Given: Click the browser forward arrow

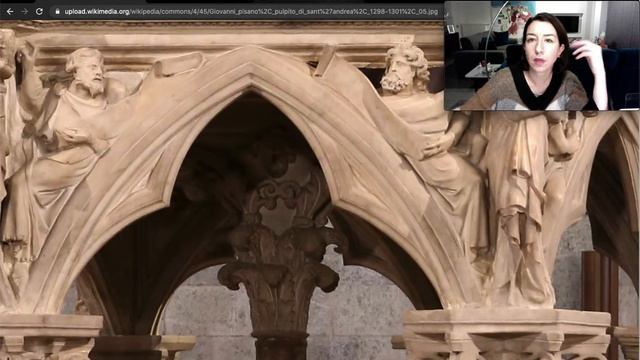Looking at the screenshot, I should [24, 12].
